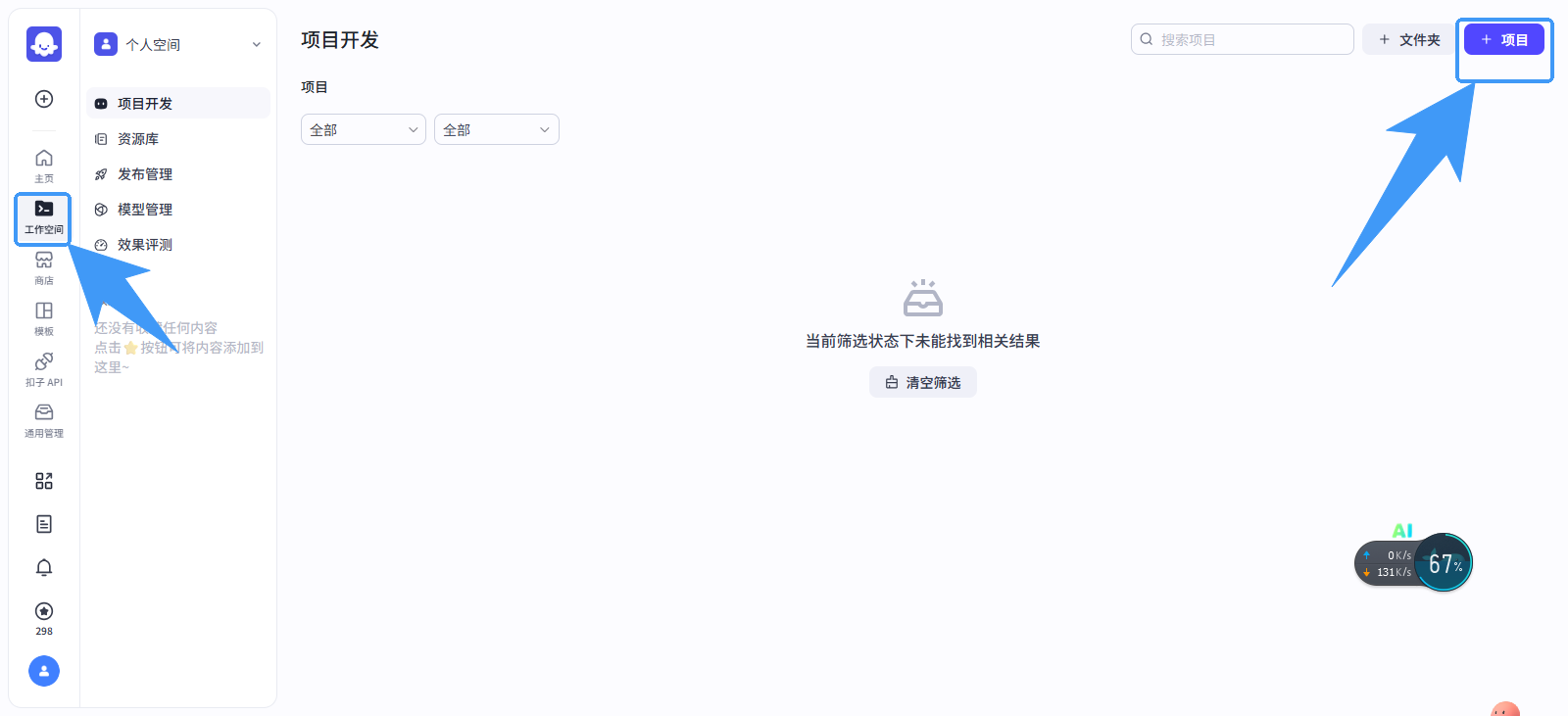This screenshot has width=1568, height=716.
Task: Click the 清空筛选 button
Action: pos(923,382)
